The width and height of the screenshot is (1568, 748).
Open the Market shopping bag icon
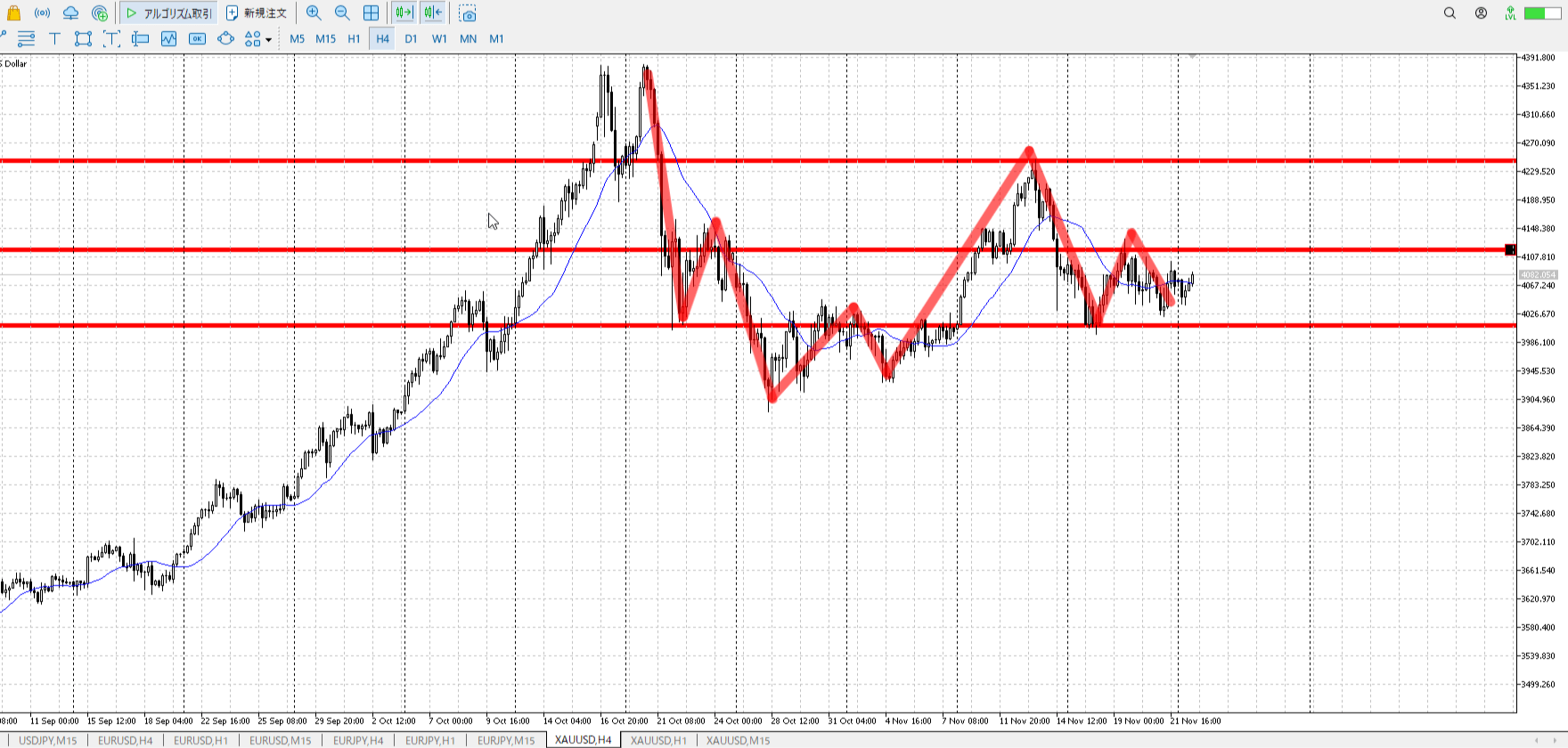[x=13, y=13]
